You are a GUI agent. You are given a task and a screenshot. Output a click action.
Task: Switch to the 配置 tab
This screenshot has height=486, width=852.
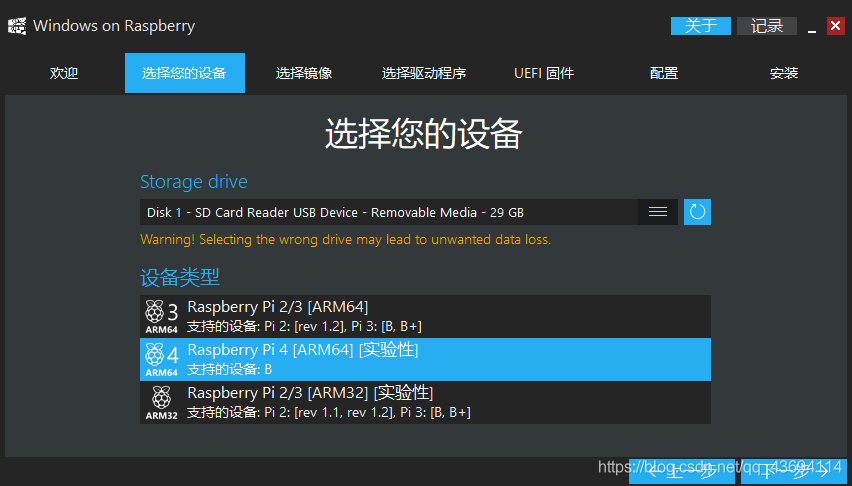pos(664,73)
